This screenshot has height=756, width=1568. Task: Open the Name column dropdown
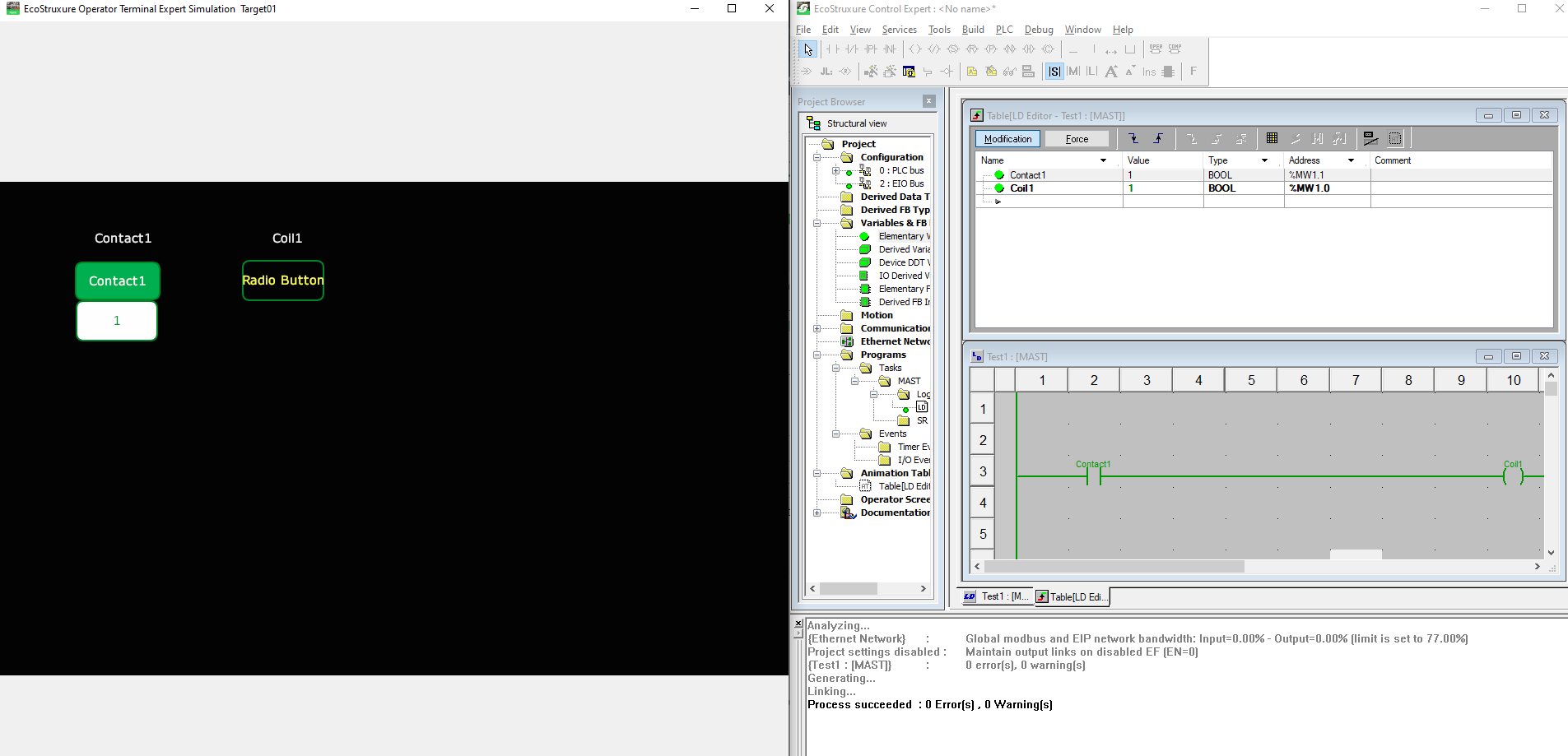coord(1103,160)
